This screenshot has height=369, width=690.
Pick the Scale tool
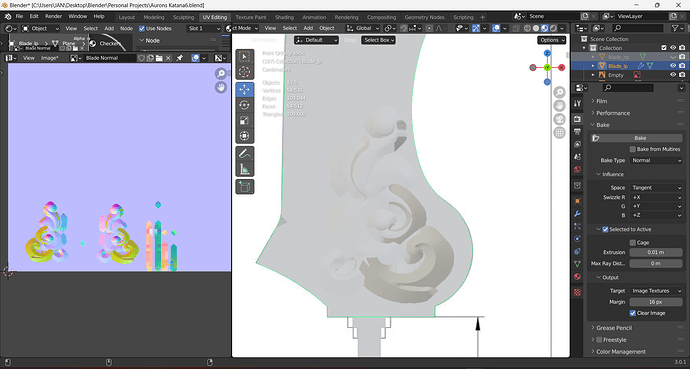tap(245, 120)
